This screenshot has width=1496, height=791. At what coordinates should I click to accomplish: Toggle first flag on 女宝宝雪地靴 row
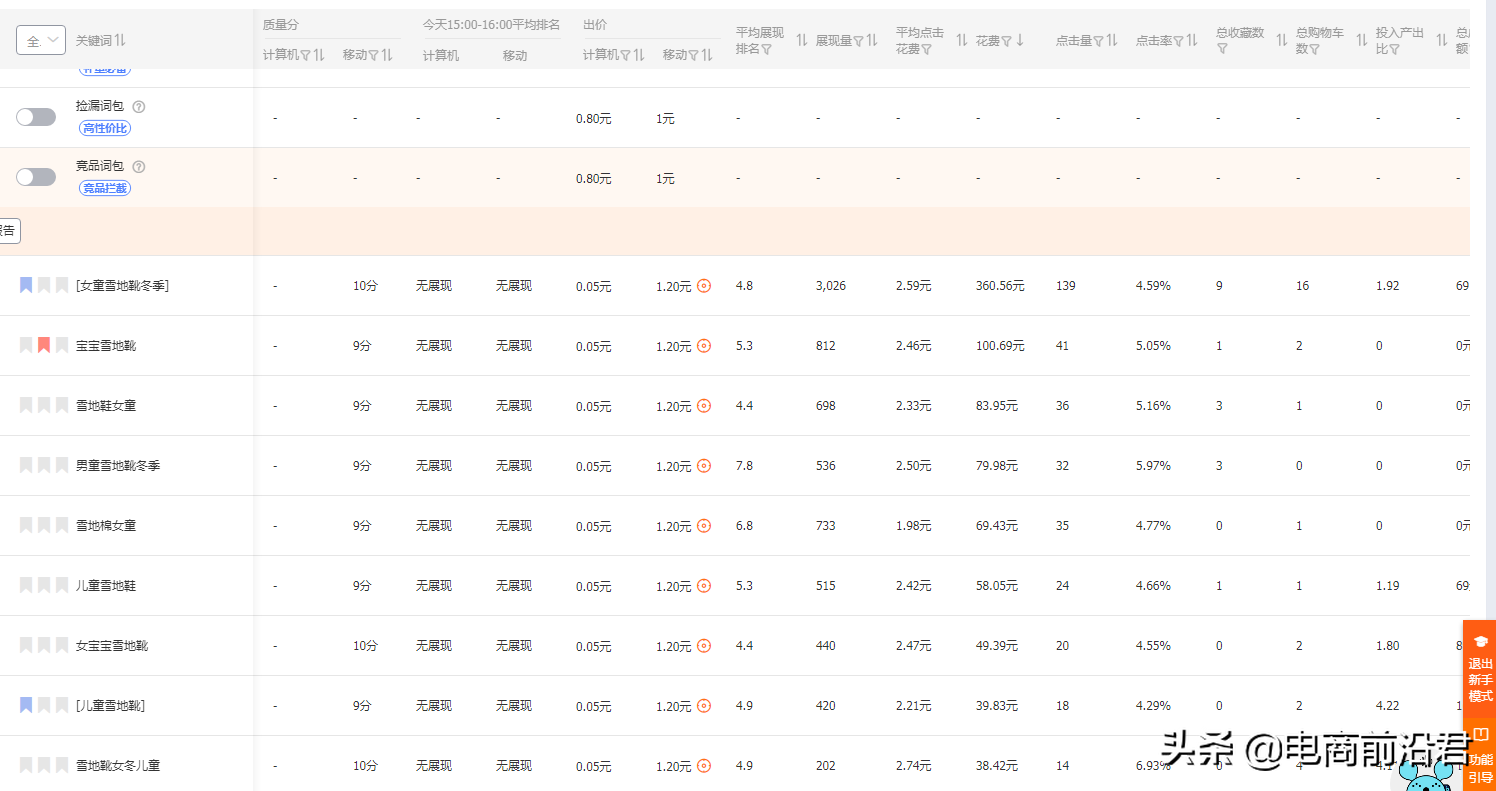coord(26,645)
